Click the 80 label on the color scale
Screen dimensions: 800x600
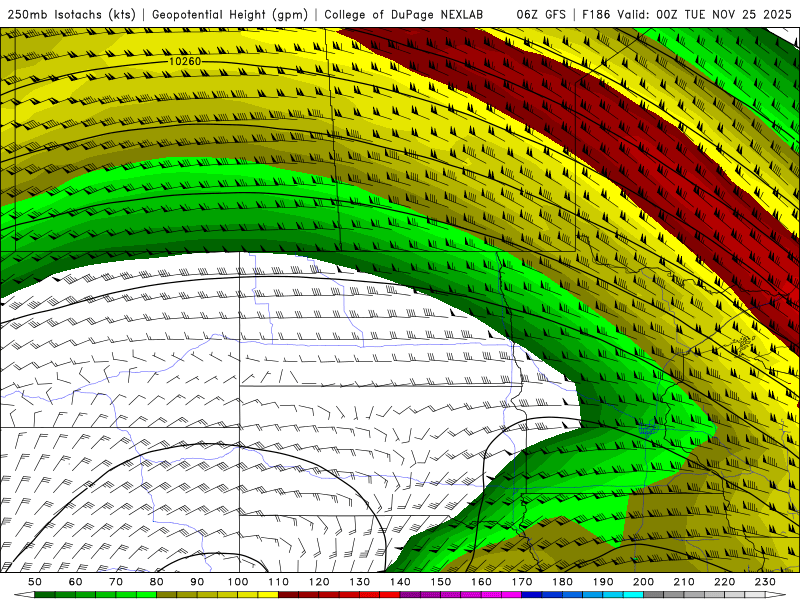point(157,582)
